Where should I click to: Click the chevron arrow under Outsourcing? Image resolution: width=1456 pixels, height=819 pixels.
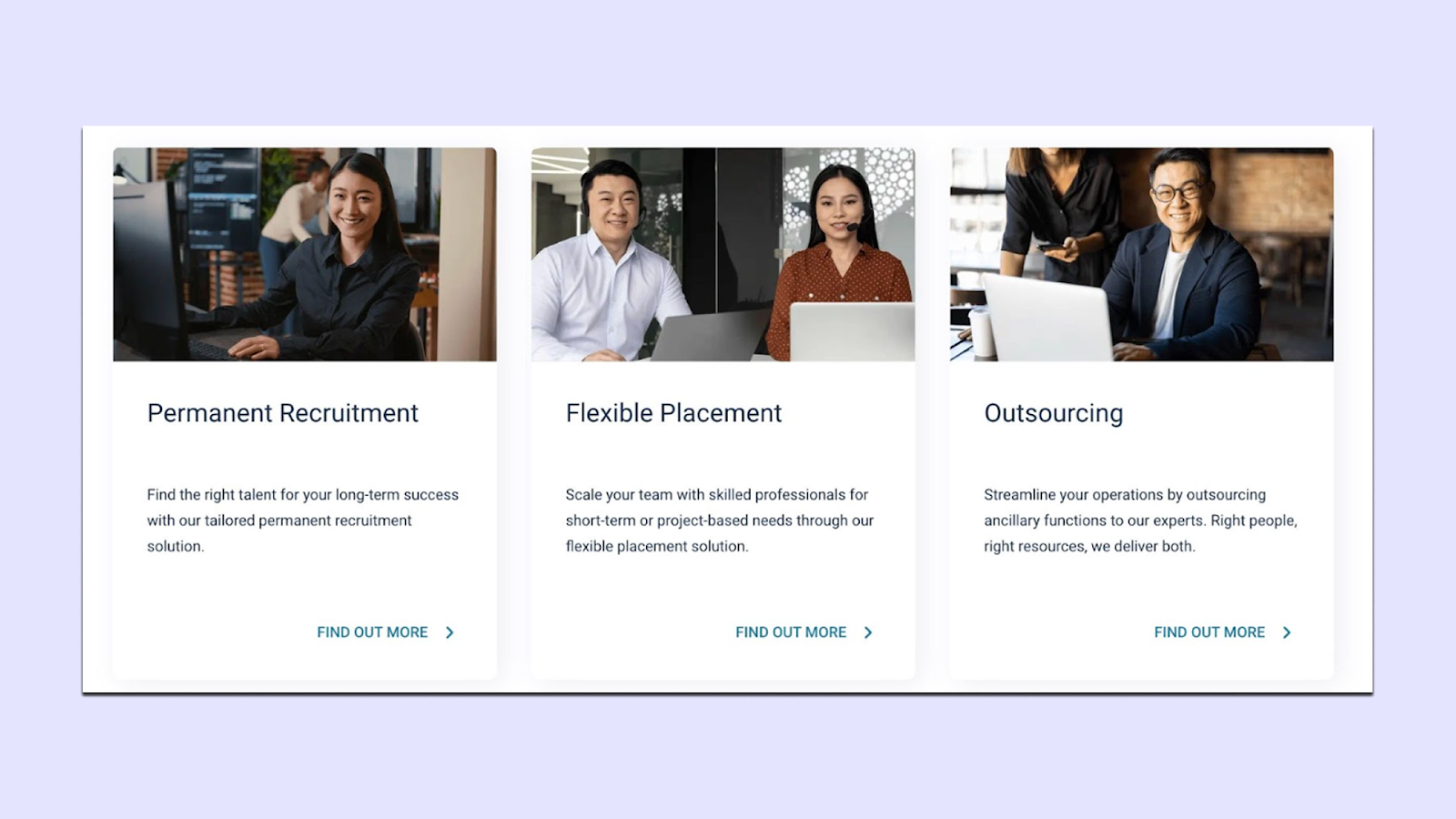1287,632
